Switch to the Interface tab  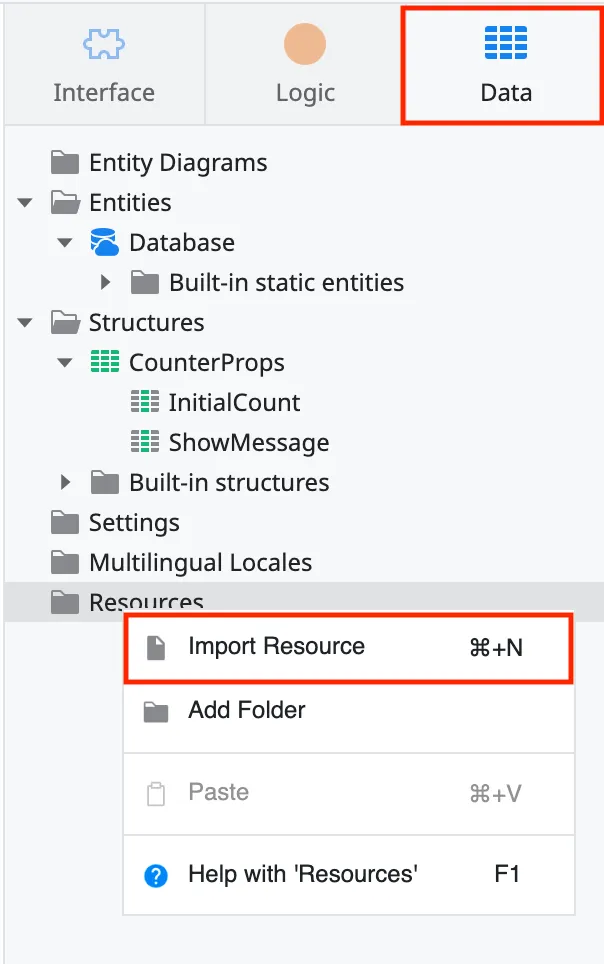point(104,92)
